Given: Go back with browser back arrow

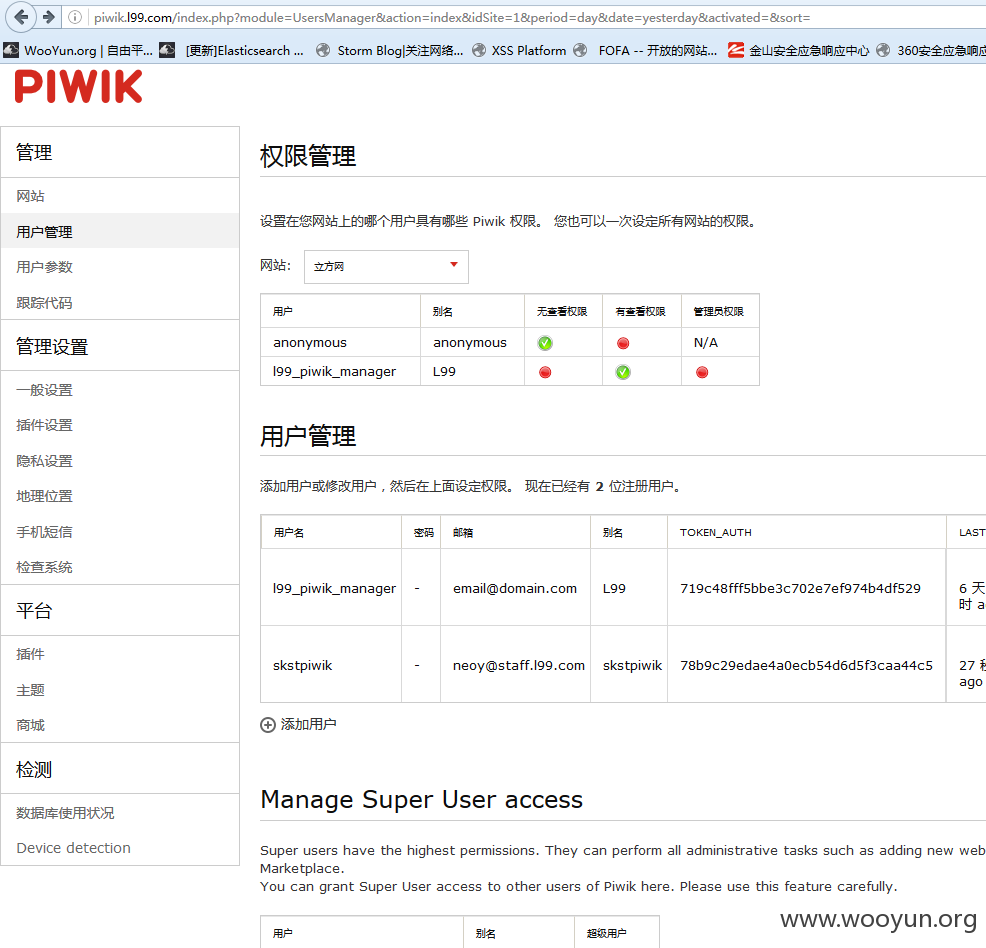Looking at the screenshot, I should point(21,17).
